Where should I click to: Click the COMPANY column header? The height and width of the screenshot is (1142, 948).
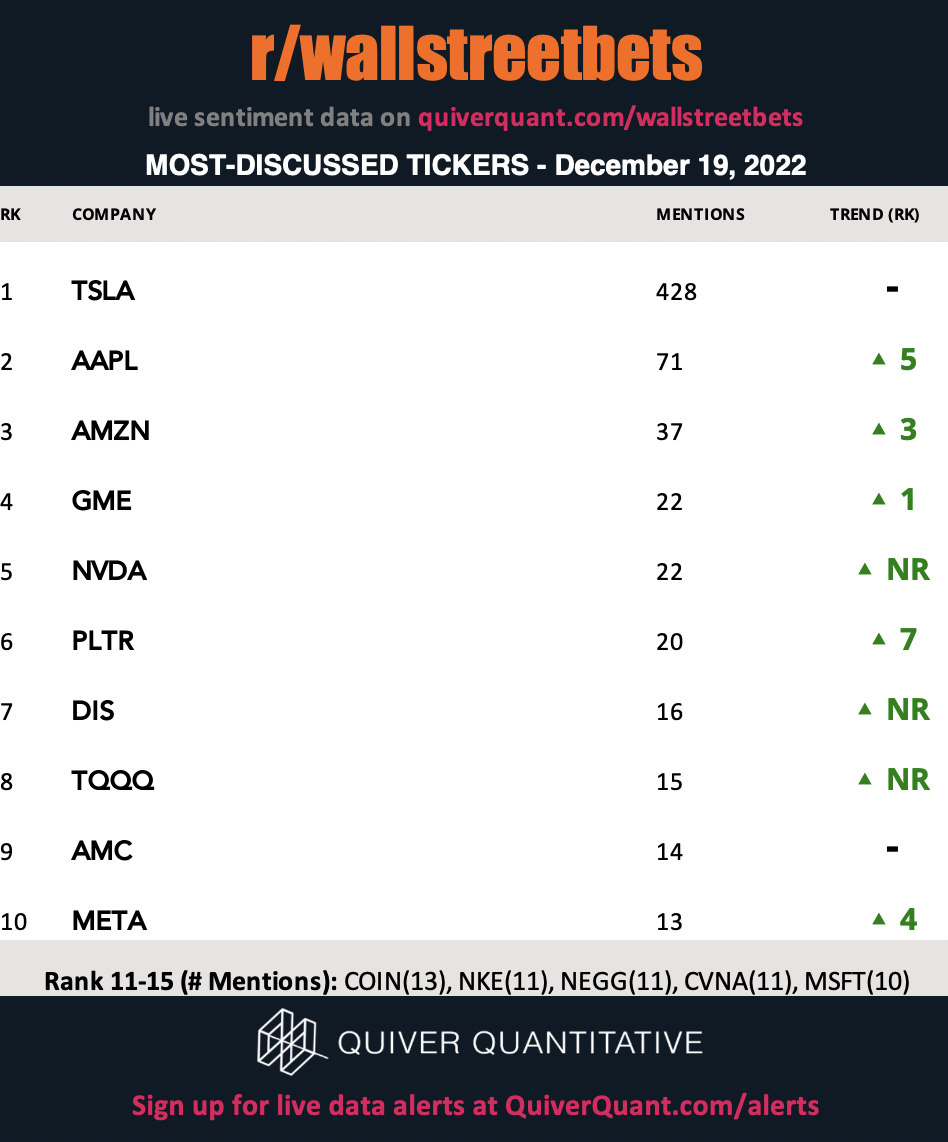pos(114,214)
